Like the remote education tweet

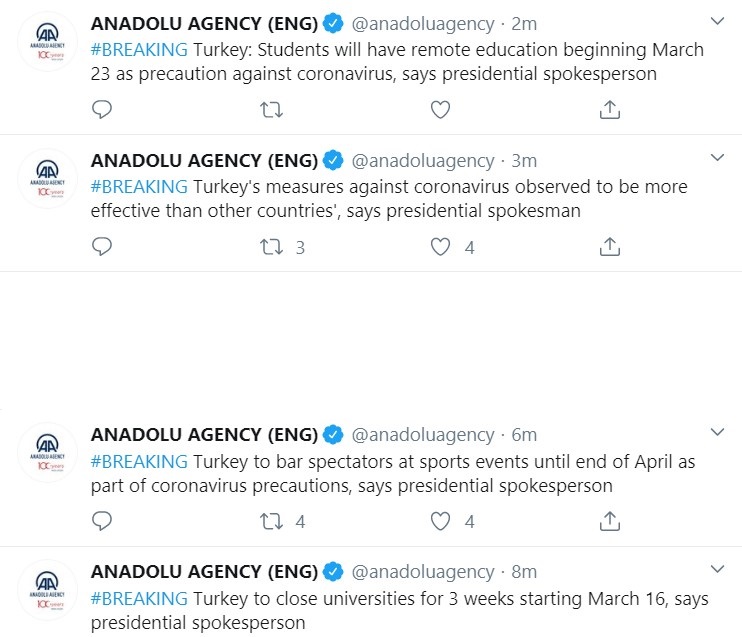pyautogui.click(x=440, y=110)
